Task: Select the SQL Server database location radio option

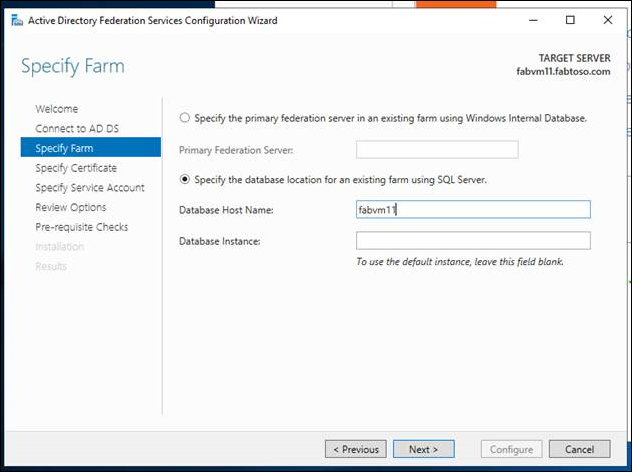Action: 185,179
